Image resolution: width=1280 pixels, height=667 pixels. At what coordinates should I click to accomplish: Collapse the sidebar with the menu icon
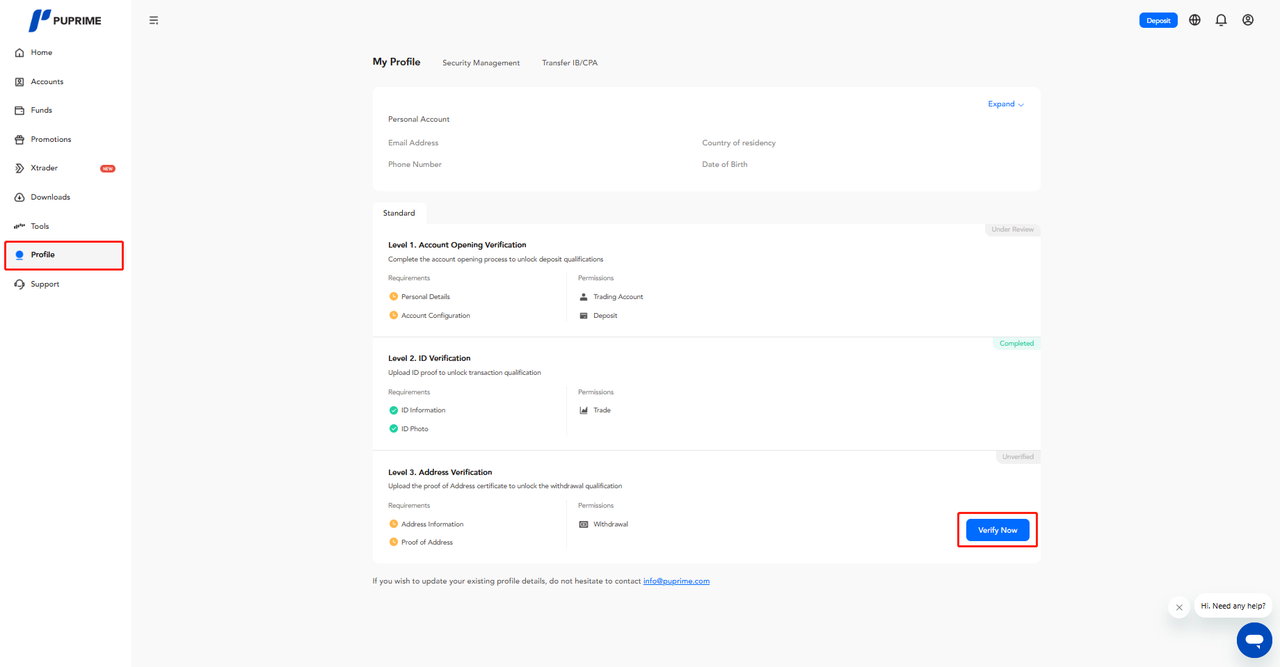(x=154, y=20)
